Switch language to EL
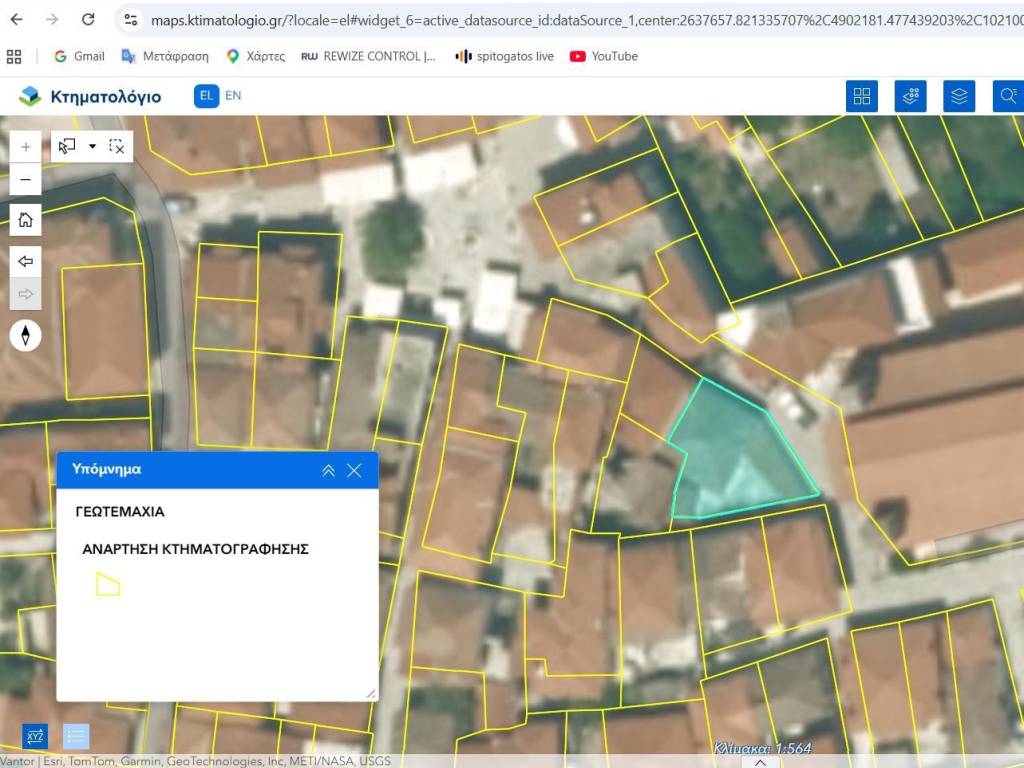Image resolution: width=1024 pixels, height=768 pixels. click(206, 96)
